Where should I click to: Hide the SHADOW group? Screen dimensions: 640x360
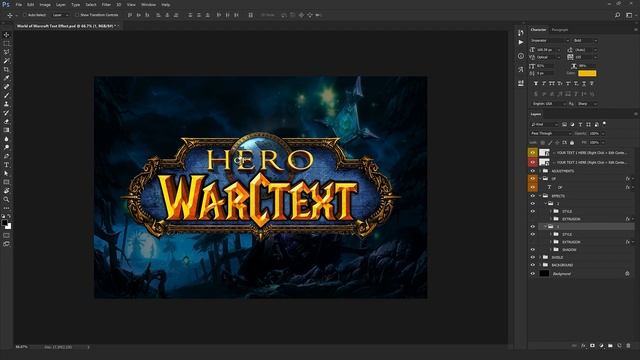tap(533, 249)
